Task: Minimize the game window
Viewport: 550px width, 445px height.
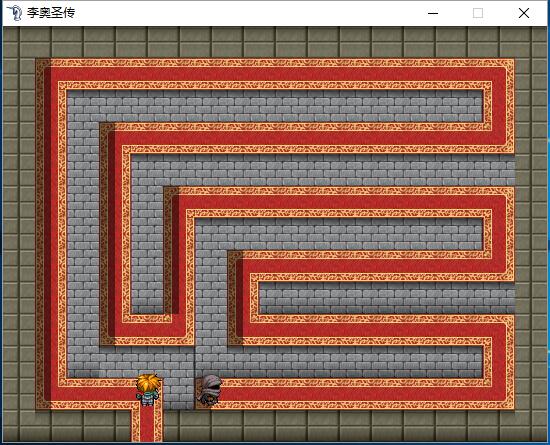Action: click(433, 13)
